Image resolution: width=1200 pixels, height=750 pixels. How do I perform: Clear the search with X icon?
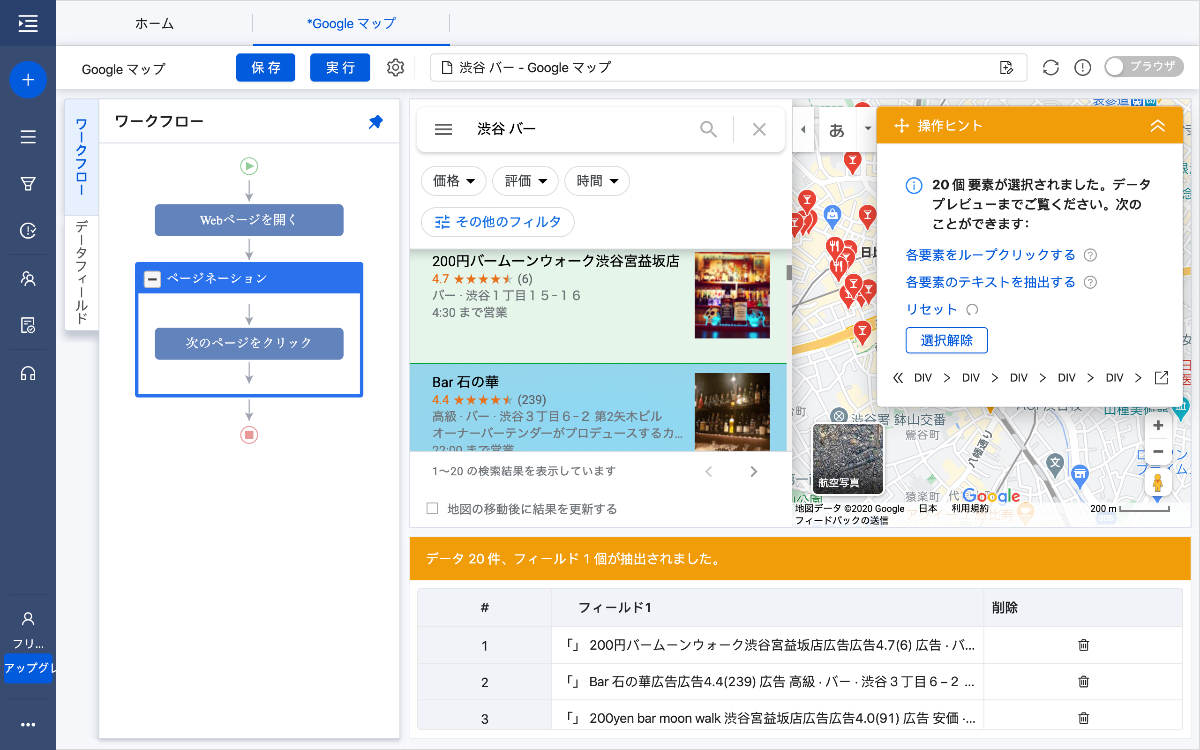pyautogui.click(x=759, y=129)
